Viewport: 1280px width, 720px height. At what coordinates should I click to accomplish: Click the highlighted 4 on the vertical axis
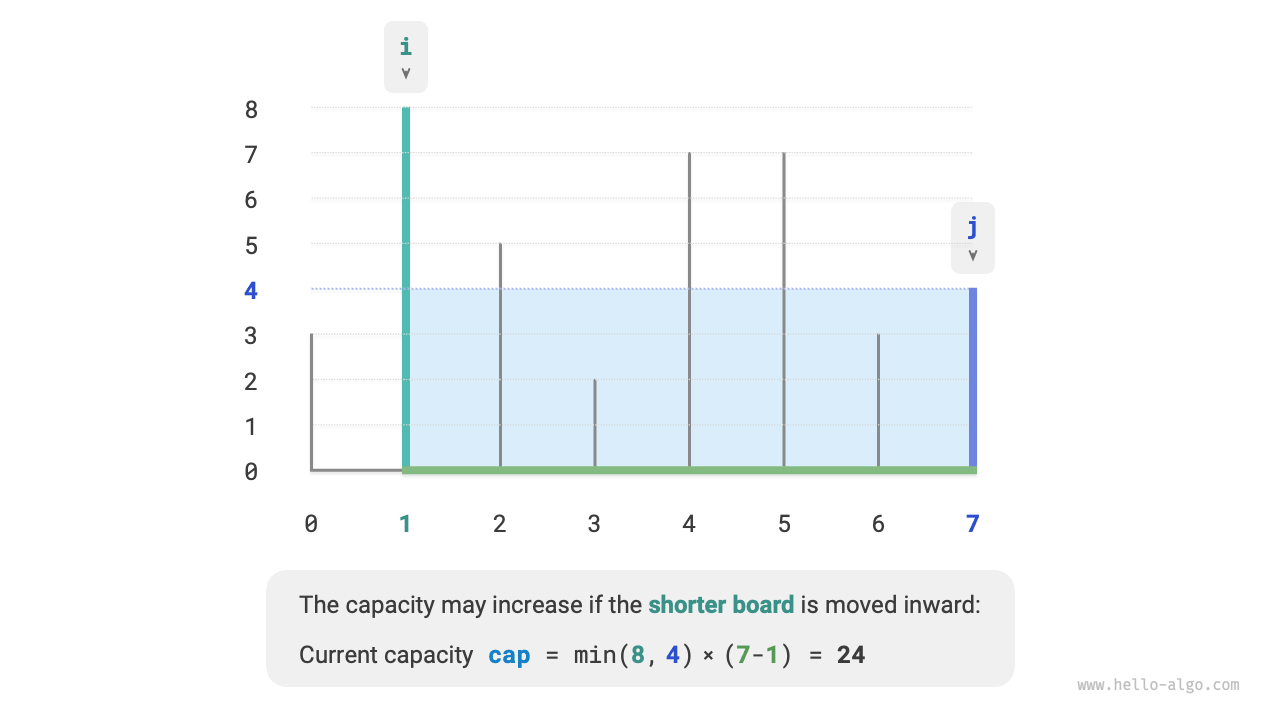251,291
